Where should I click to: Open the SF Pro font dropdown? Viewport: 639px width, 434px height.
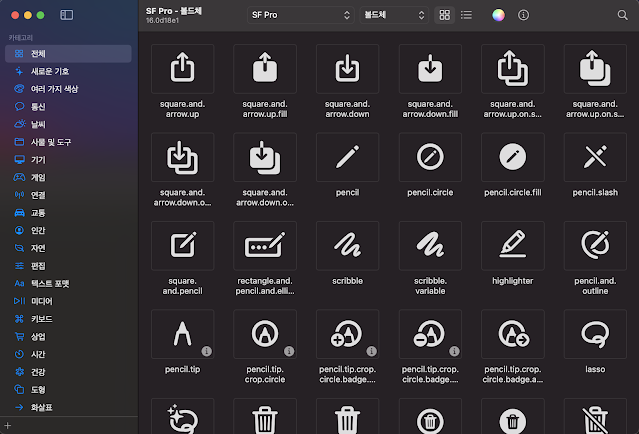[301, 15]
